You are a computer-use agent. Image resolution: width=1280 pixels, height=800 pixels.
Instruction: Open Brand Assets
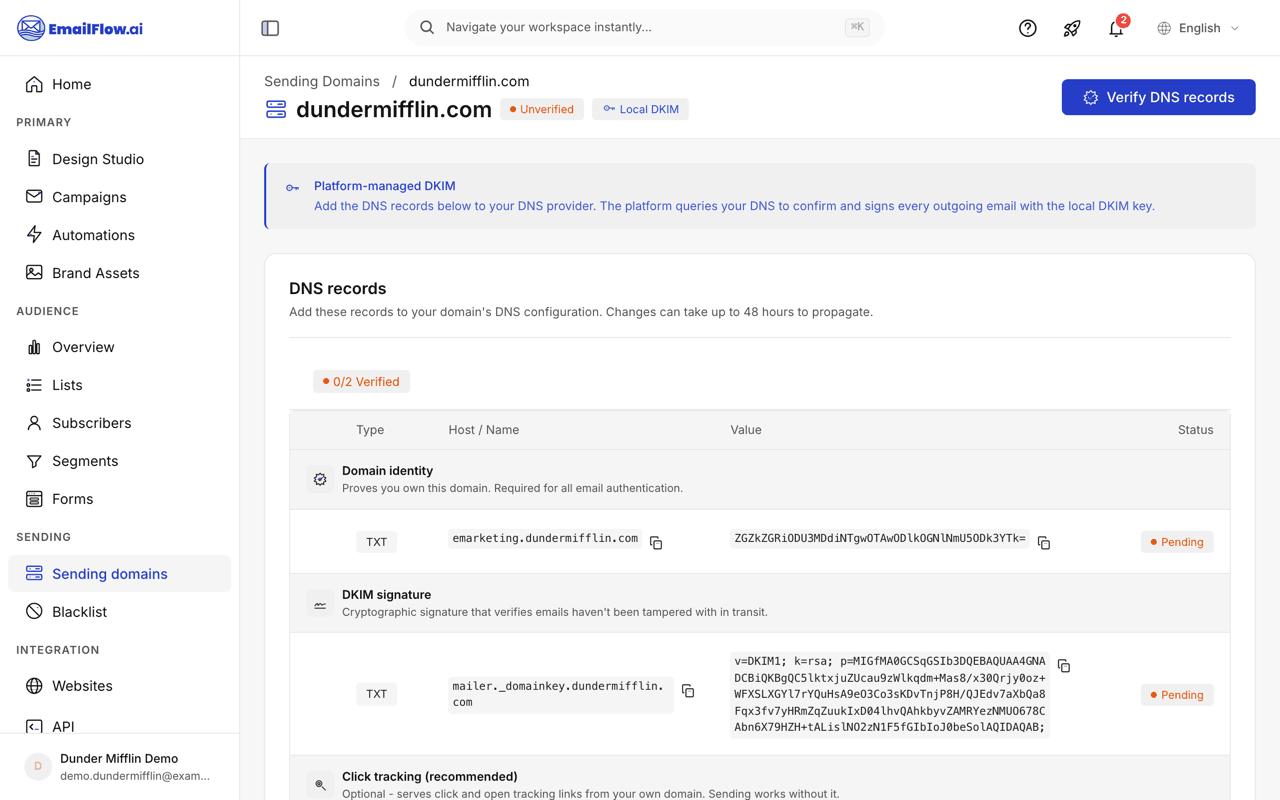119,273
